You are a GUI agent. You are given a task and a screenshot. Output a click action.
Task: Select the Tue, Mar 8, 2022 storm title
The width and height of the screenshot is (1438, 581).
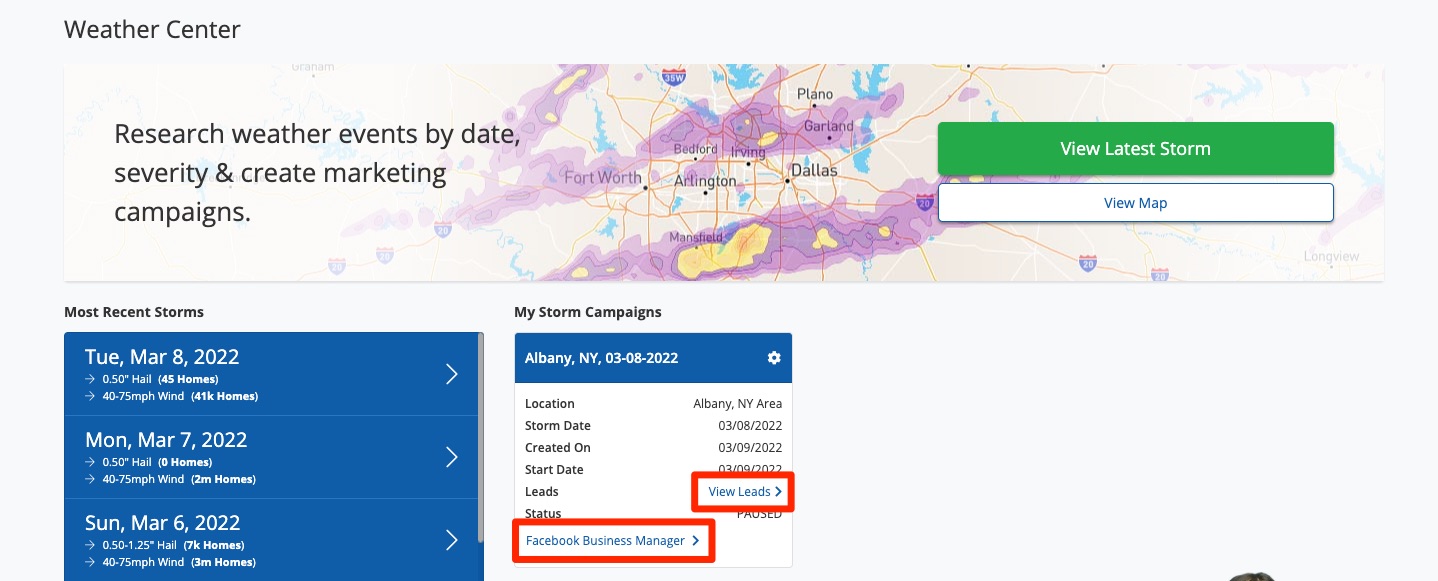(162, 357)
